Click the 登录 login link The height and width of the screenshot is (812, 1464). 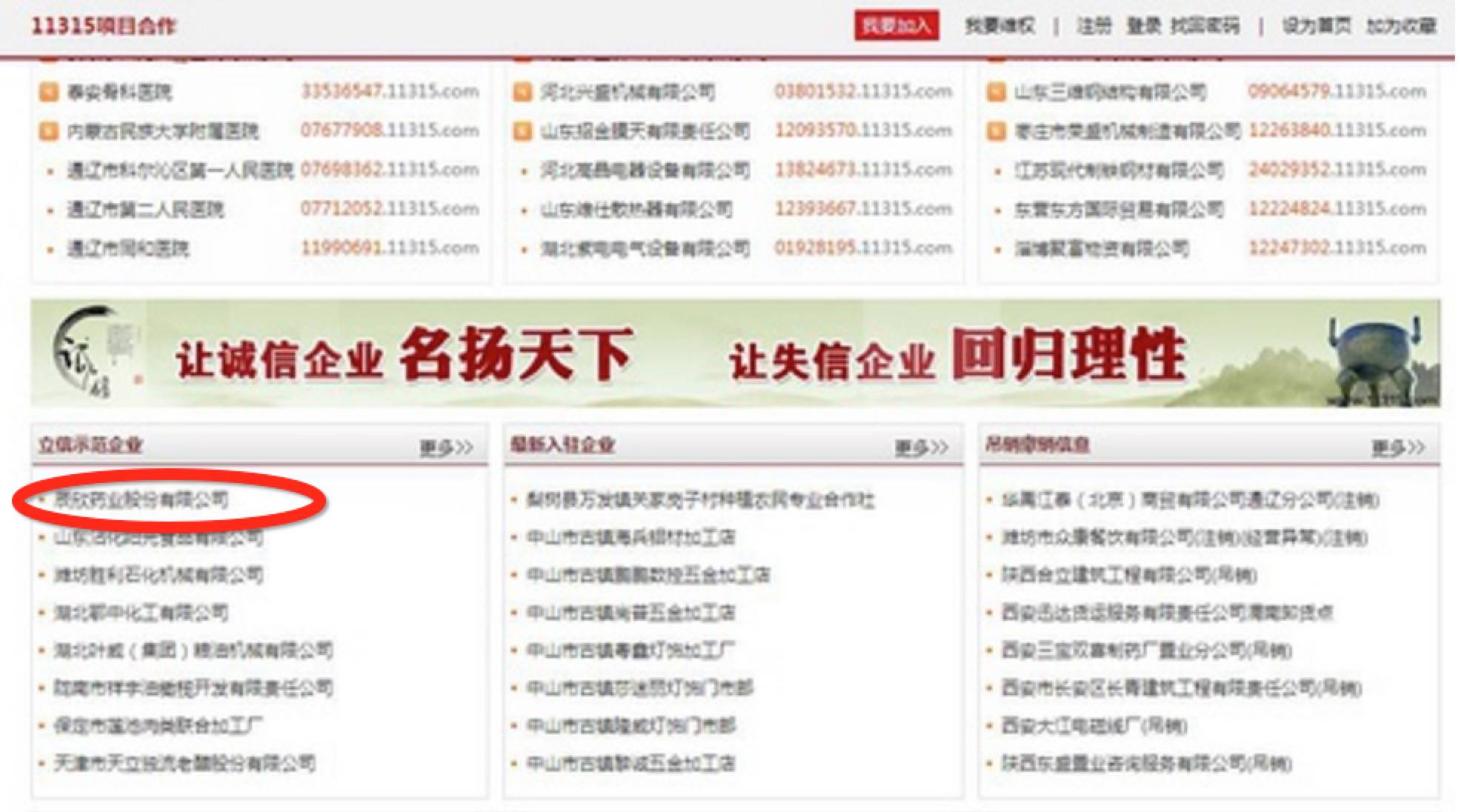coord(1143,26)
